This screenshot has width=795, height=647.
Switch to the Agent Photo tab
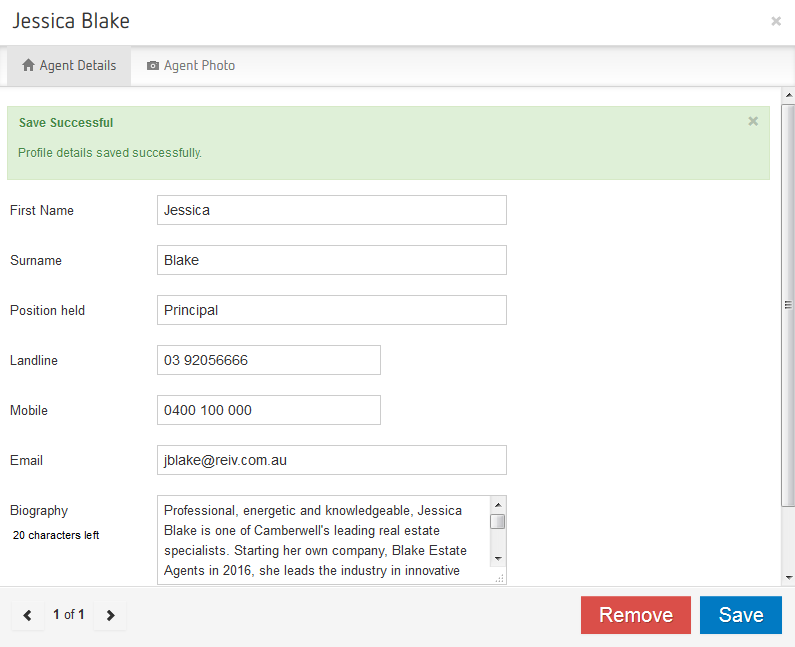(191, 66)
